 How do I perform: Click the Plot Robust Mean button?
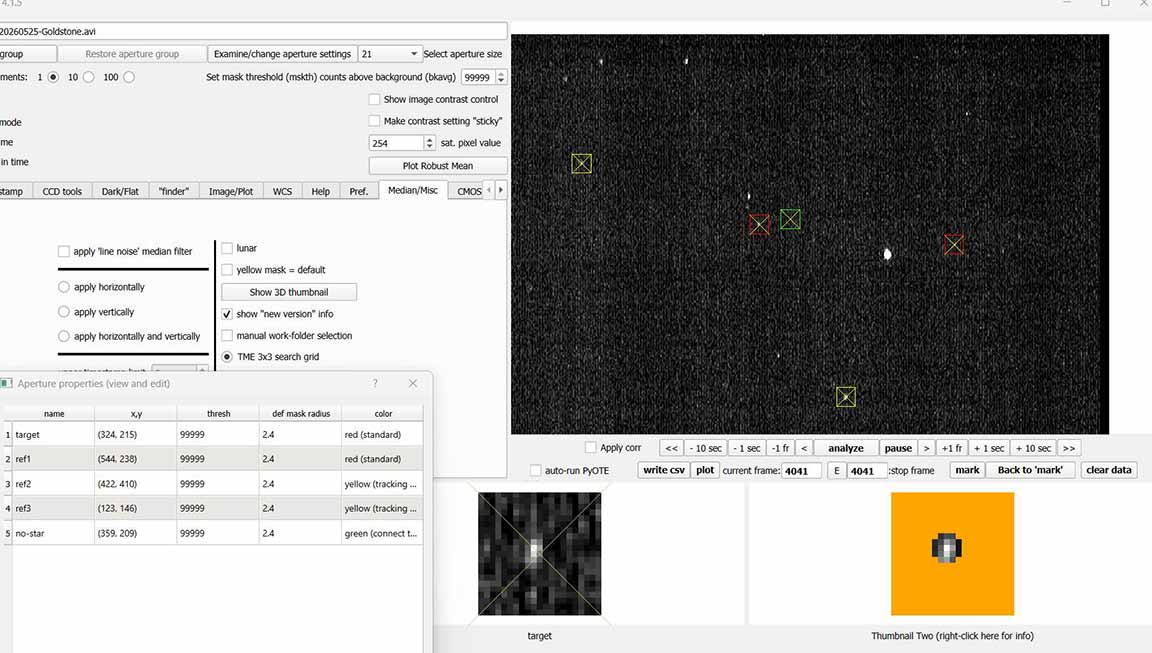coord(438,165)
